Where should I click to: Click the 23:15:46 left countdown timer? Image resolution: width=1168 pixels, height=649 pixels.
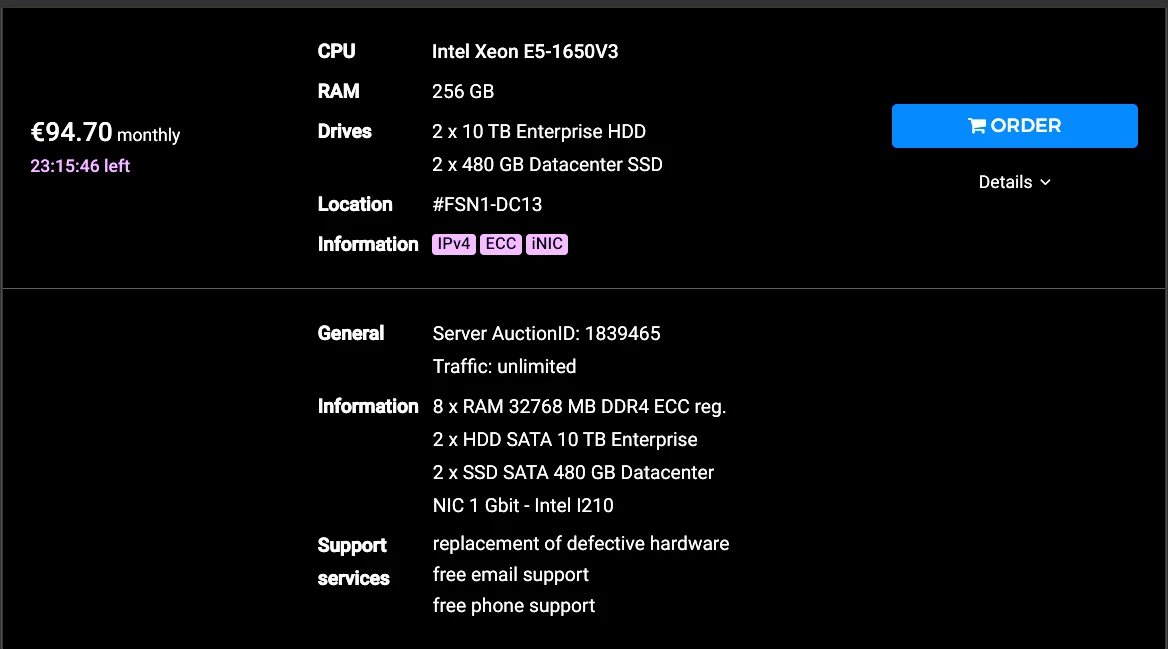[x=80, y=166]
